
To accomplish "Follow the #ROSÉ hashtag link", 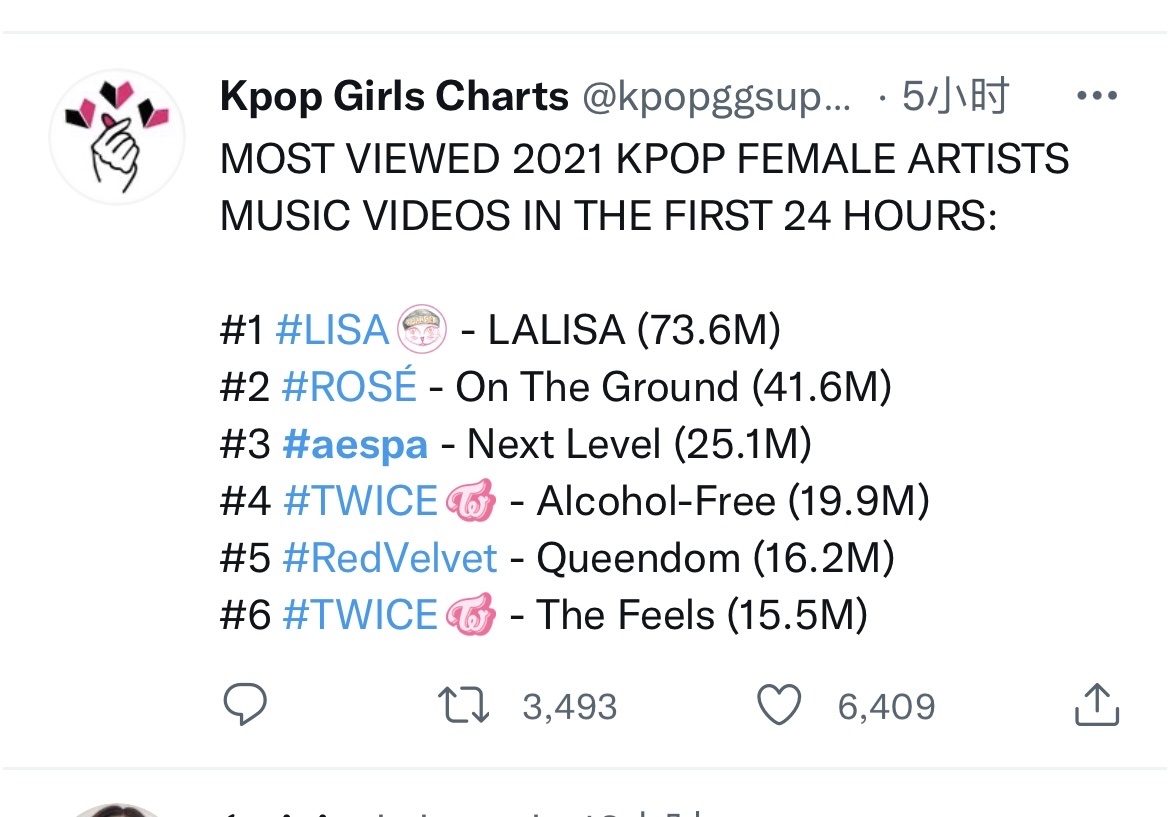I will (349, 386).
